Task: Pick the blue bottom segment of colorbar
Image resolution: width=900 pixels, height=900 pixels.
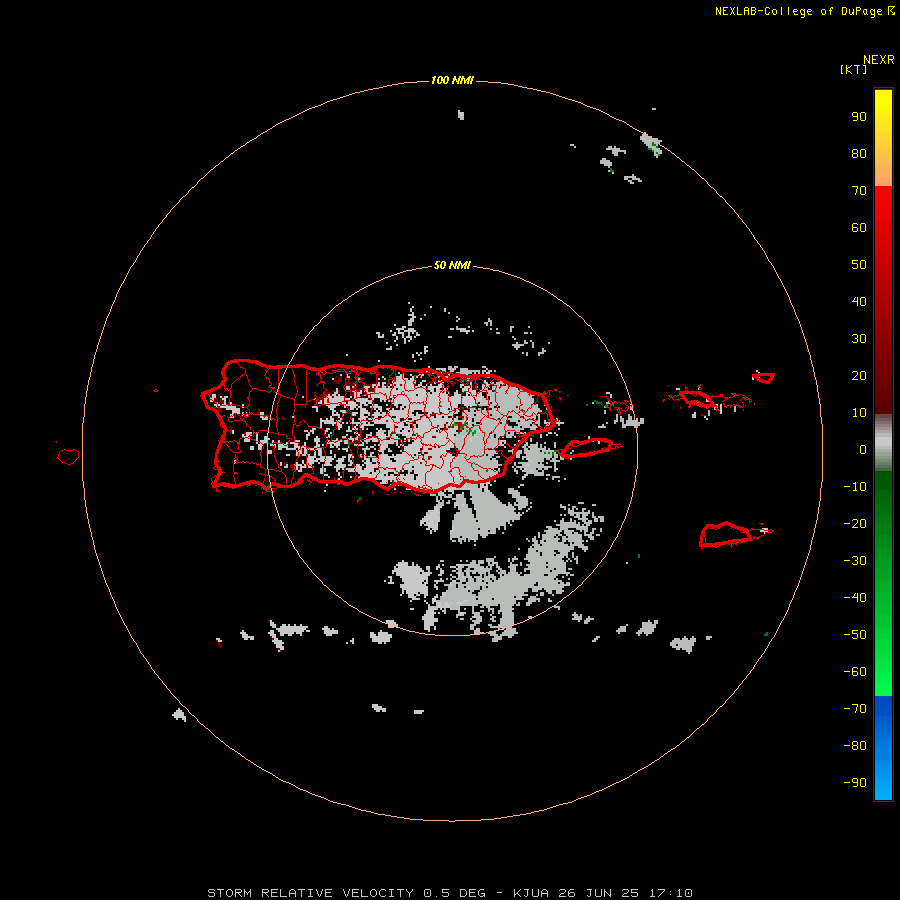Action: click(883, 748)
